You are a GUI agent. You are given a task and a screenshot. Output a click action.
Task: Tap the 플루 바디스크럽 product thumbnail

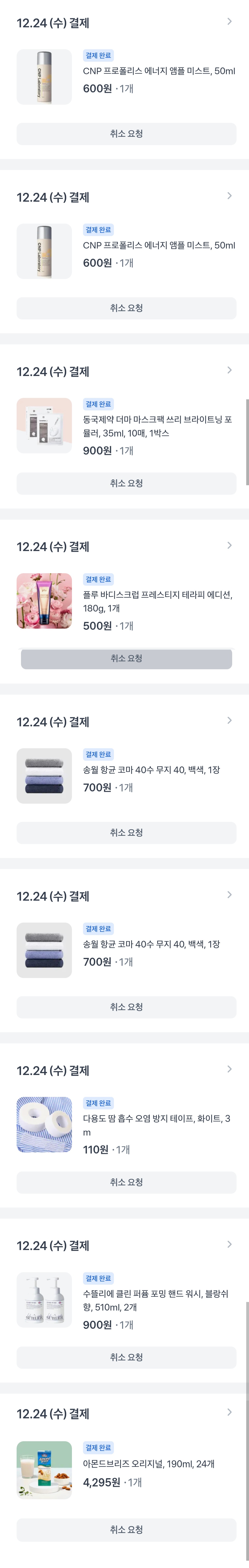click(x=44, y=601)
